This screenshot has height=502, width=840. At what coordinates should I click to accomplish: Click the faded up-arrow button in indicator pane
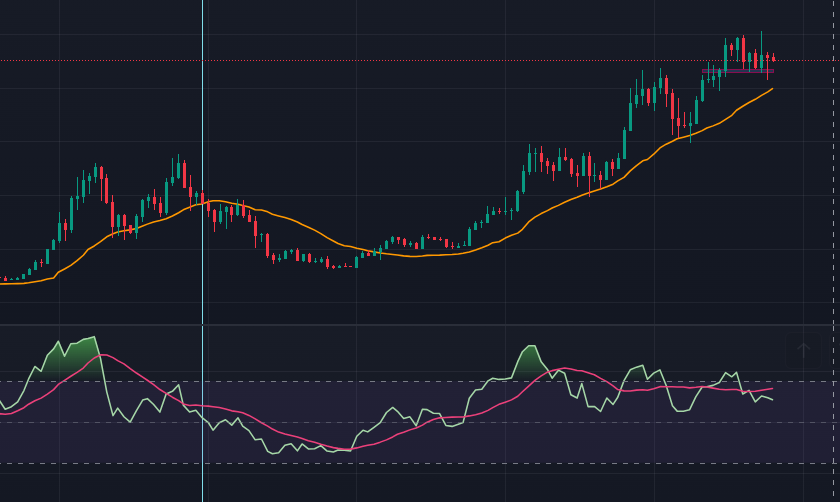(803, 350)
